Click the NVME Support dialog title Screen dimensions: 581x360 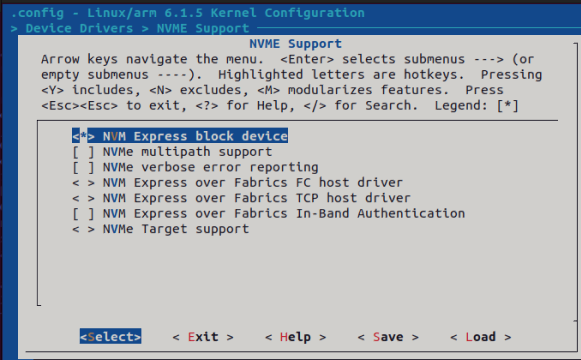295,44
